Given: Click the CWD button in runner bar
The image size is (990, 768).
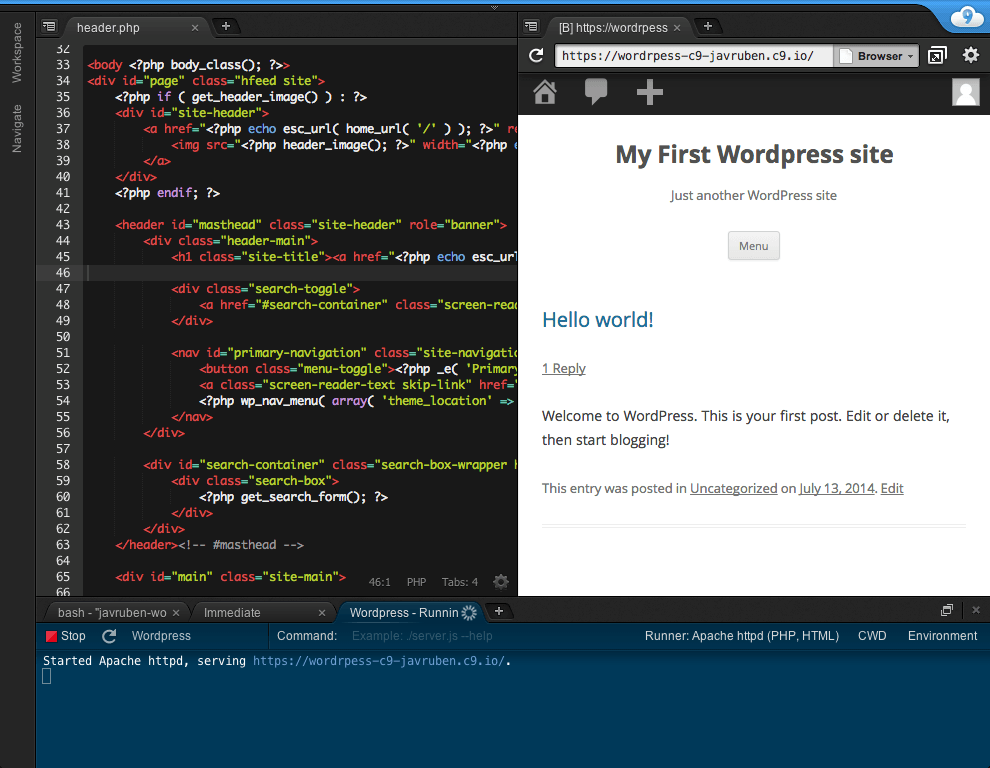Looking at the screenshot, I should tap(872, 636).
